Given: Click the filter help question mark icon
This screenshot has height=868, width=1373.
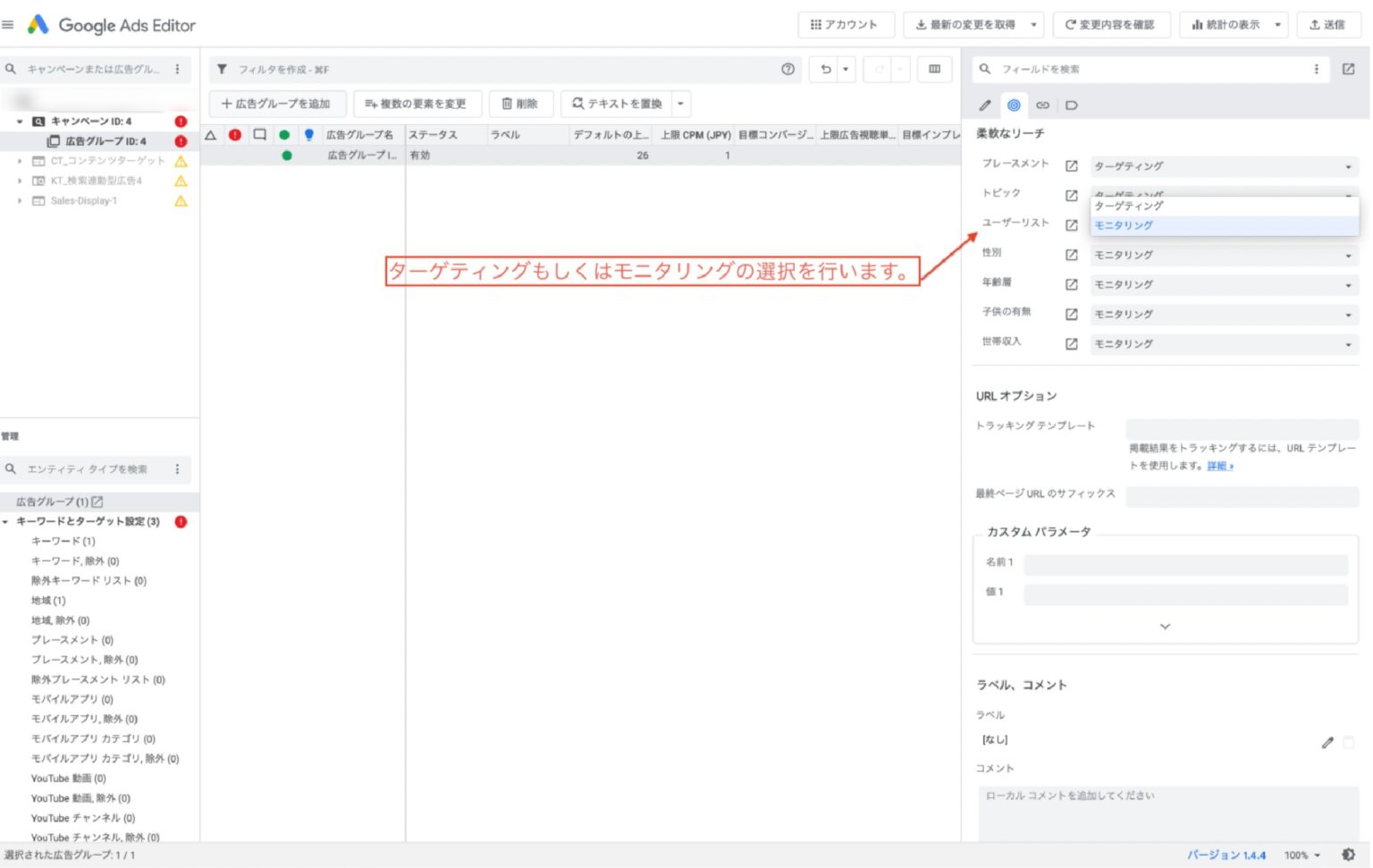Looking at the screenshot, I should coord(788,69).
